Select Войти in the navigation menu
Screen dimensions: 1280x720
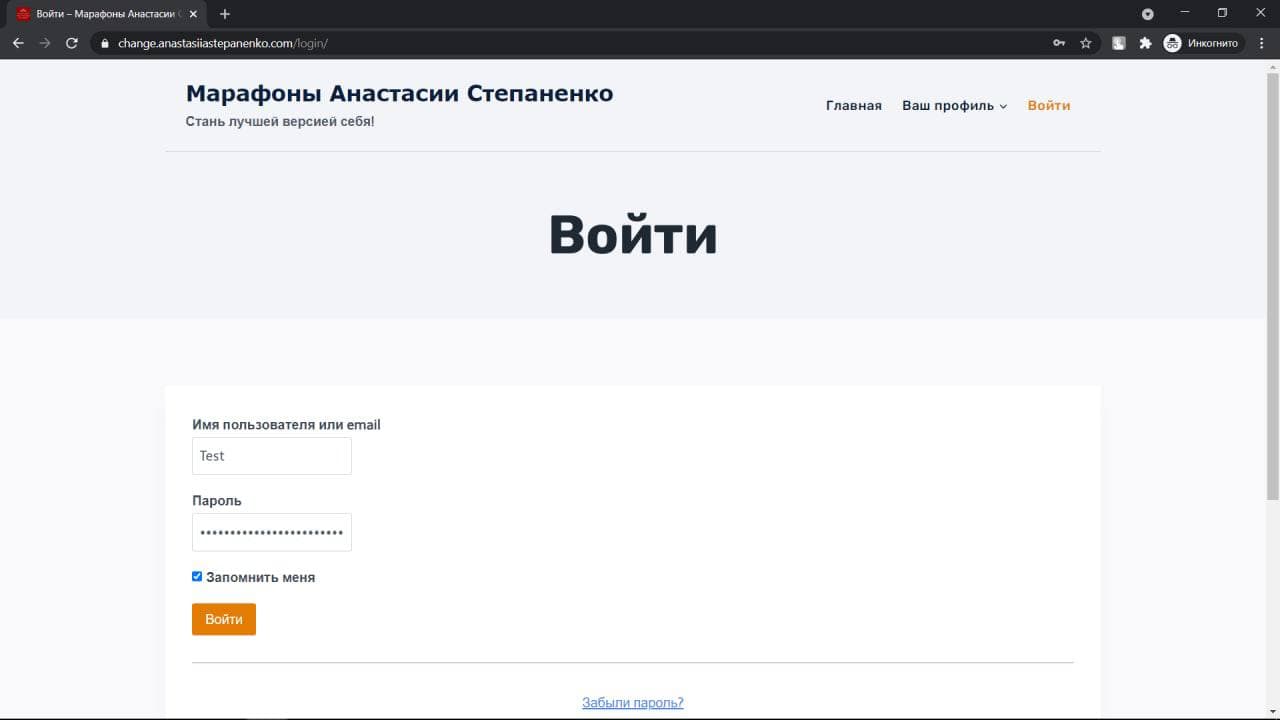tap(1048, 106)
